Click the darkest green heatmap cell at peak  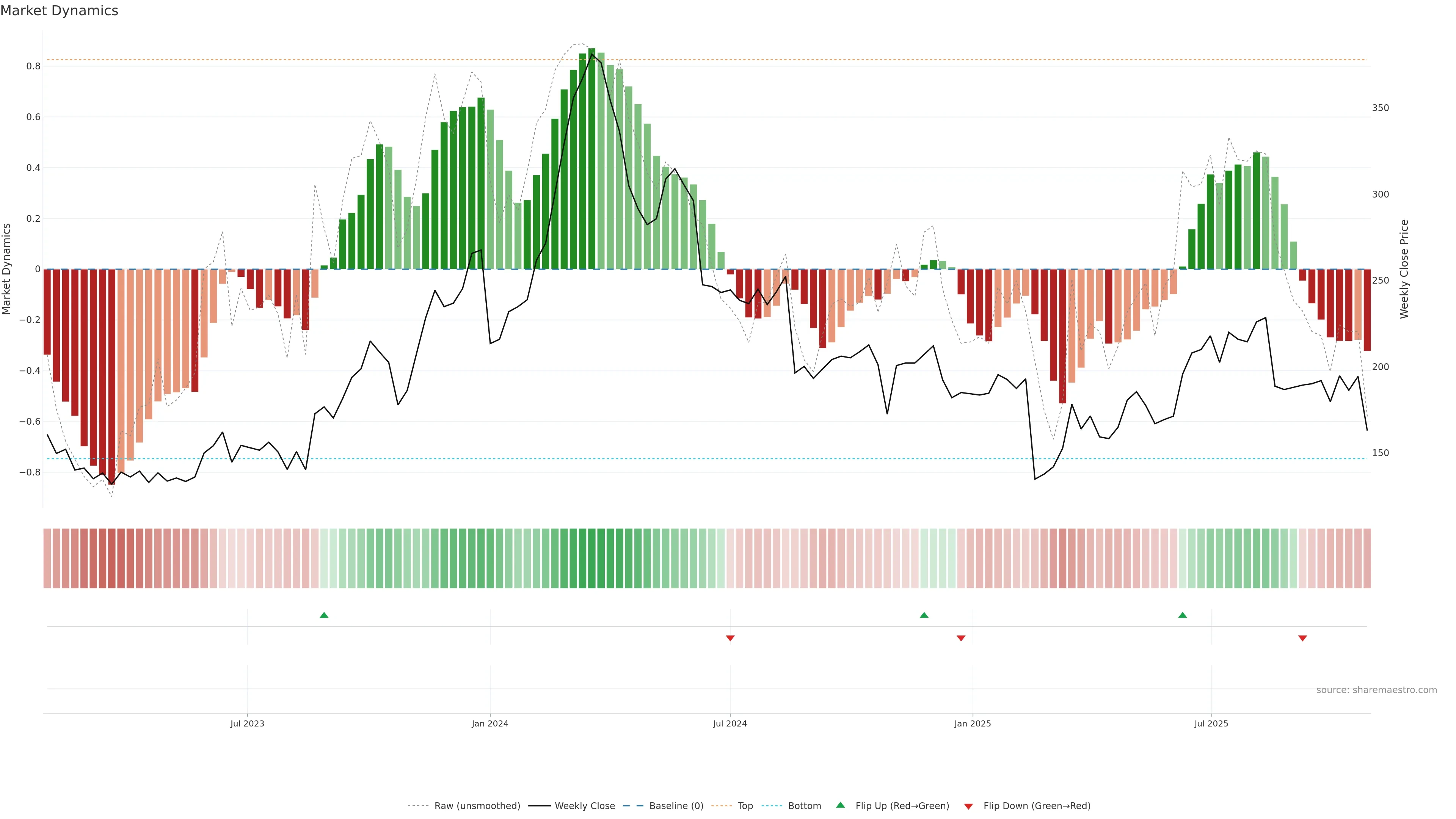pyautogui.click(x=591, y=558)
